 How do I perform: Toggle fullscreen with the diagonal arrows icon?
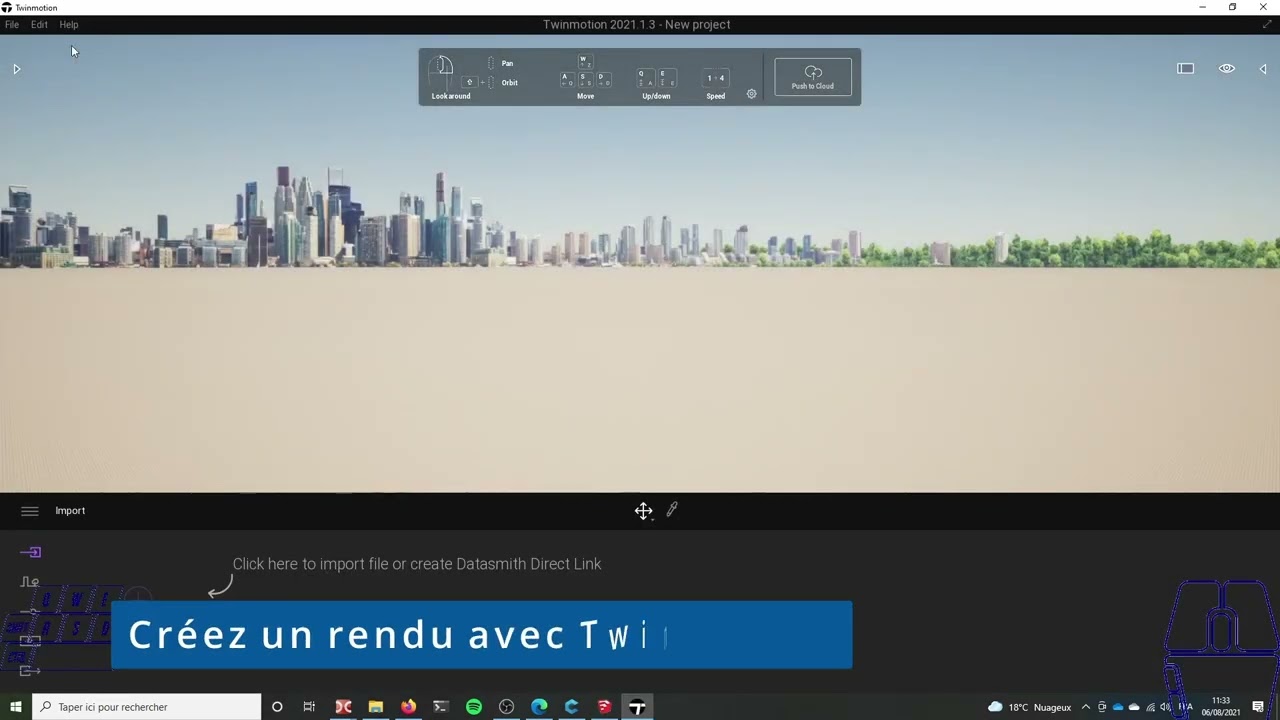point(1268,24)
